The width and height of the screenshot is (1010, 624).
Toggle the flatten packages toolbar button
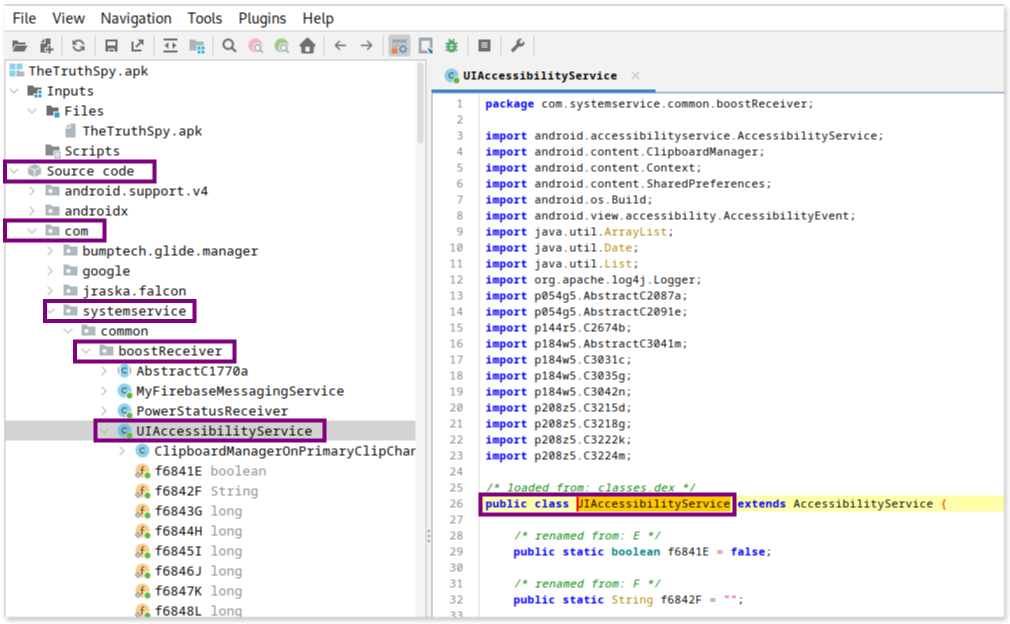[196, 46]
